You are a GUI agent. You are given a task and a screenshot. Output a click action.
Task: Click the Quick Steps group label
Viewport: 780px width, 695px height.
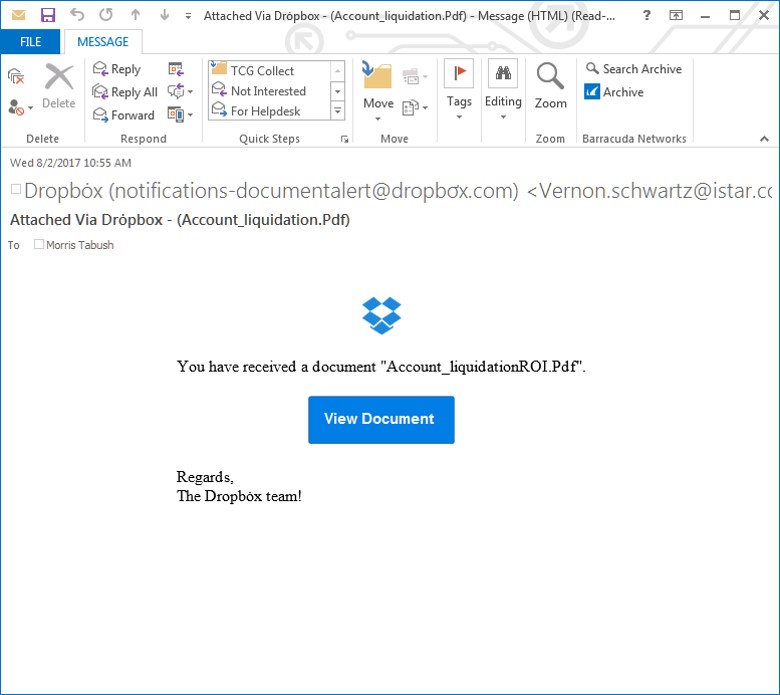tap(269, 139)
